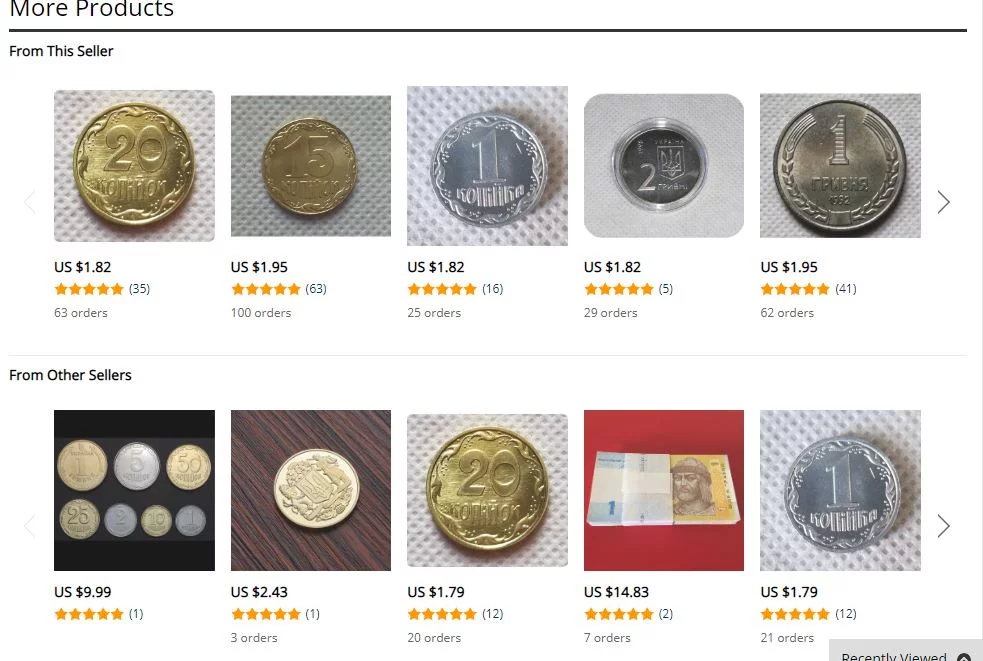Show next products from this seller

click(943, 202)
